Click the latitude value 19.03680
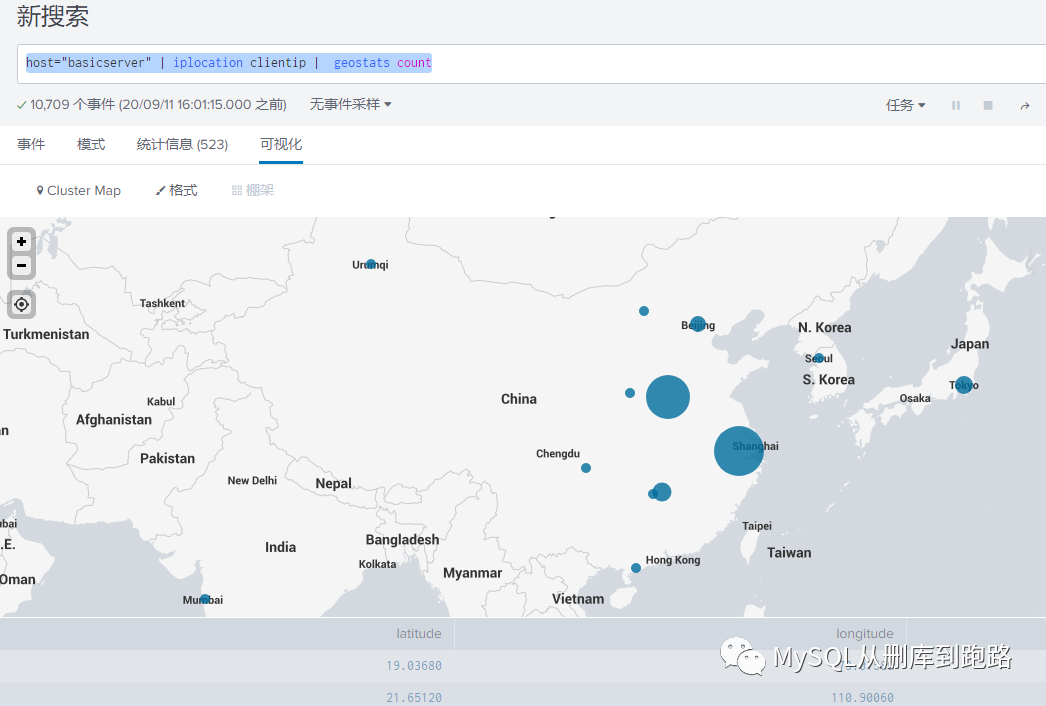1046x706 pixels. click(414, 666)
